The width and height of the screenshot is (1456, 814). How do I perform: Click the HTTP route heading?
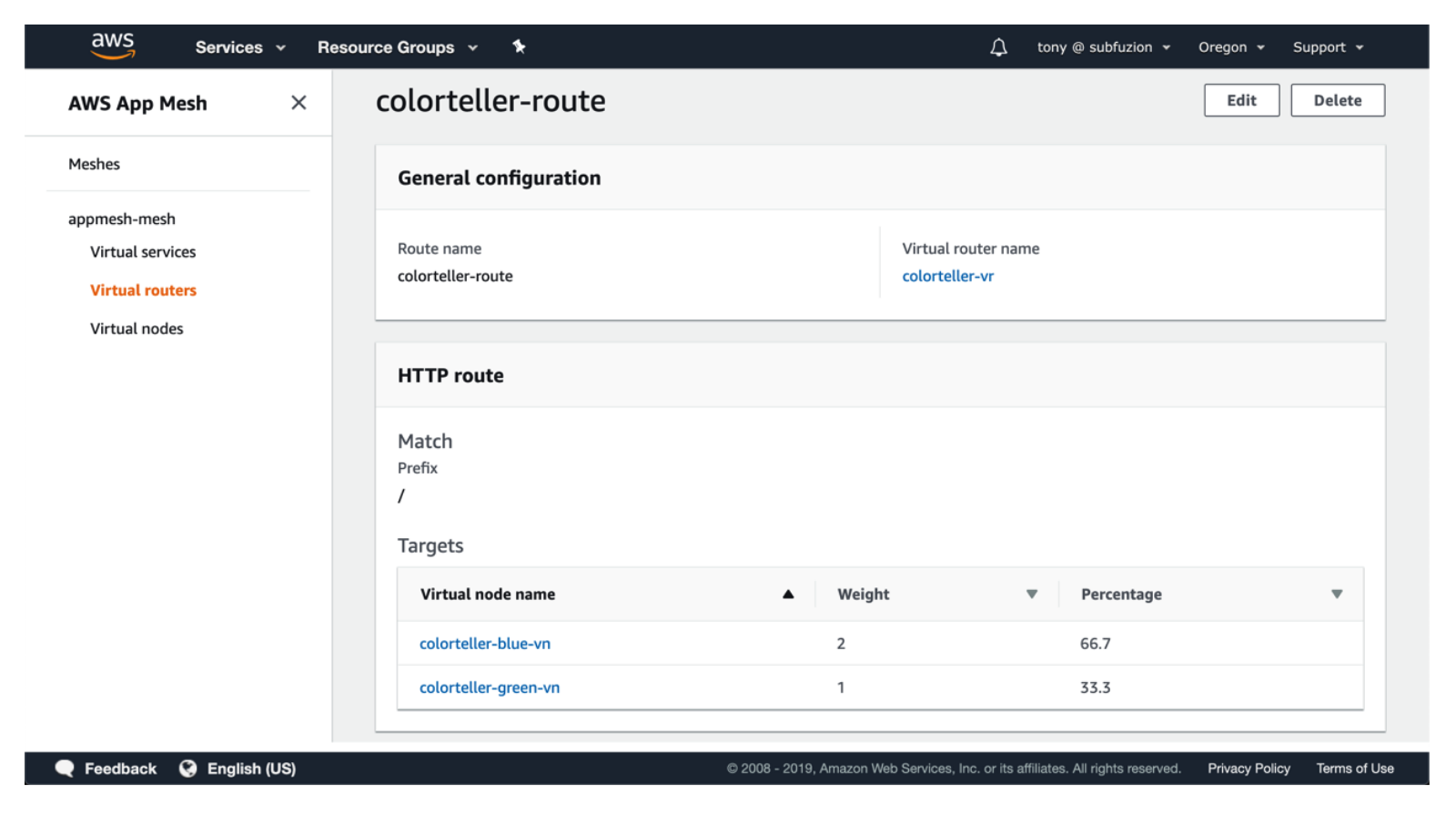click(450, 376)
